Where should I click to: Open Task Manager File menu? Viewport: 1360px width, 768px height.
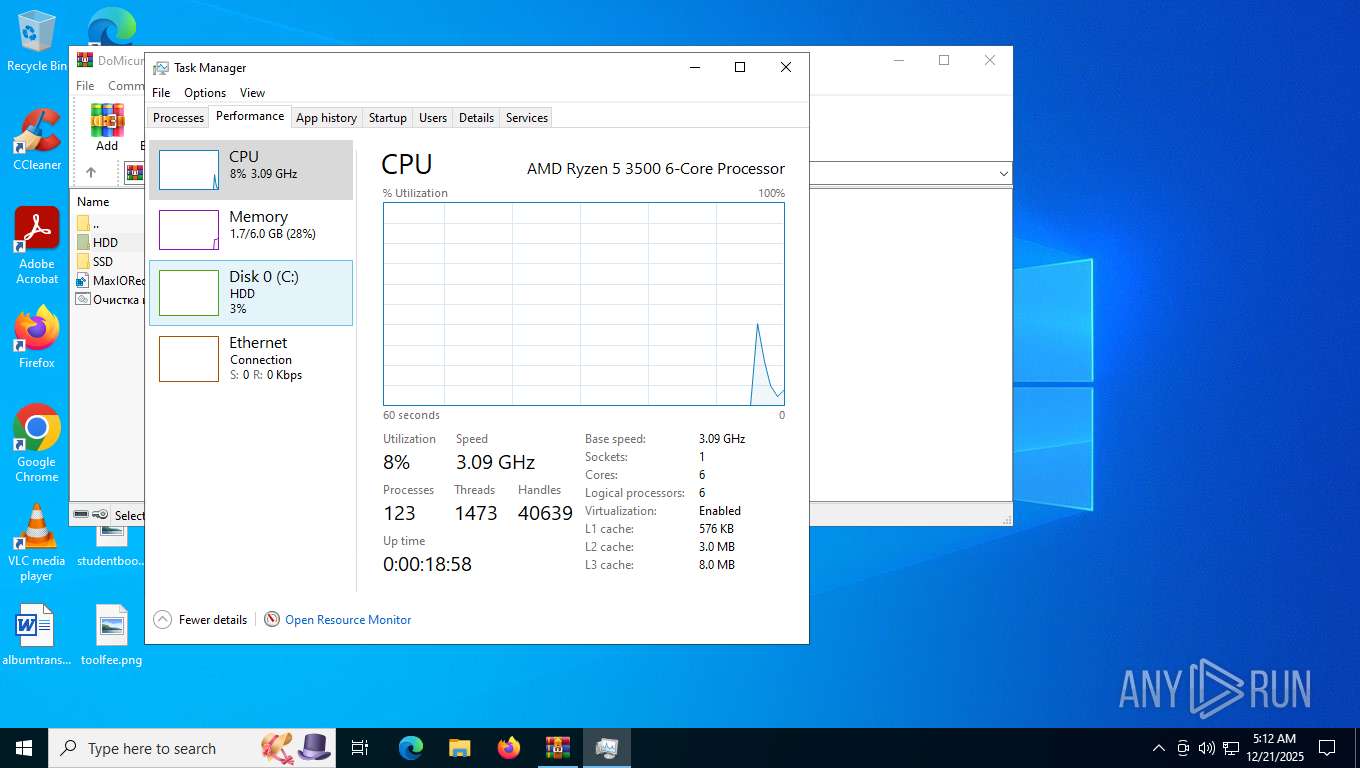161,92
